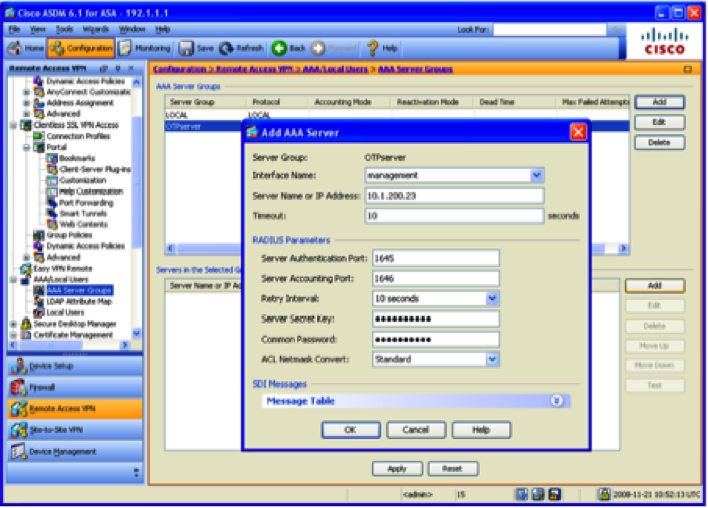Select Web Contents tree item
Screen dimensions: 708x508
tap(84, 224)
